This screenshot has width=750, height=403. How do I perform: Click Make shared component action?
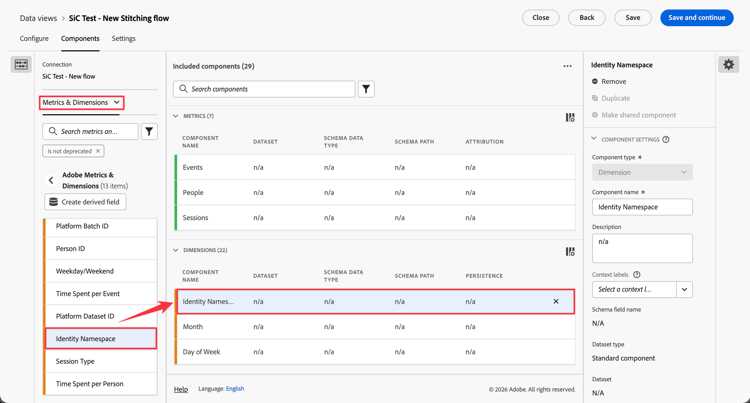pos(634,115)
